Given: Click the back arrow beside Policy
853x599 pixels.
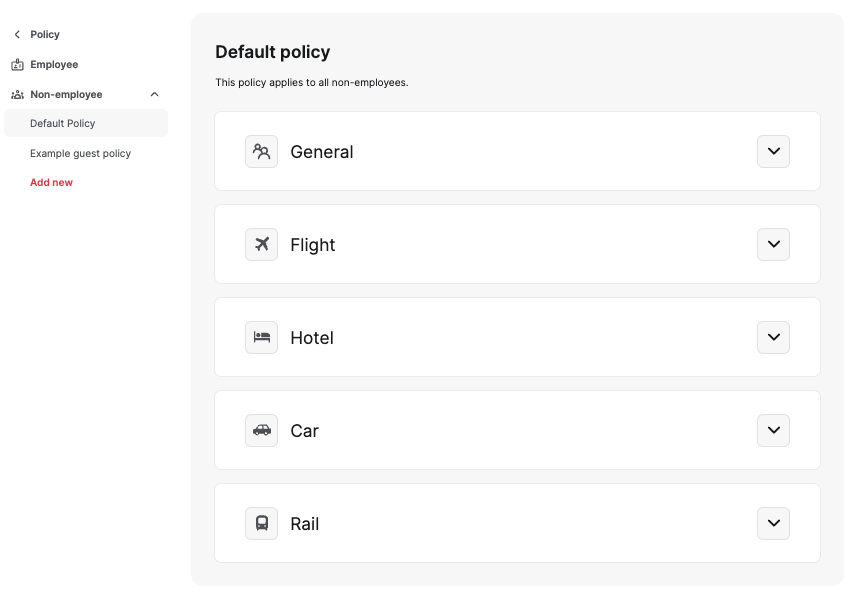Looking at the screenshot, I should click(x=17, y=34).
